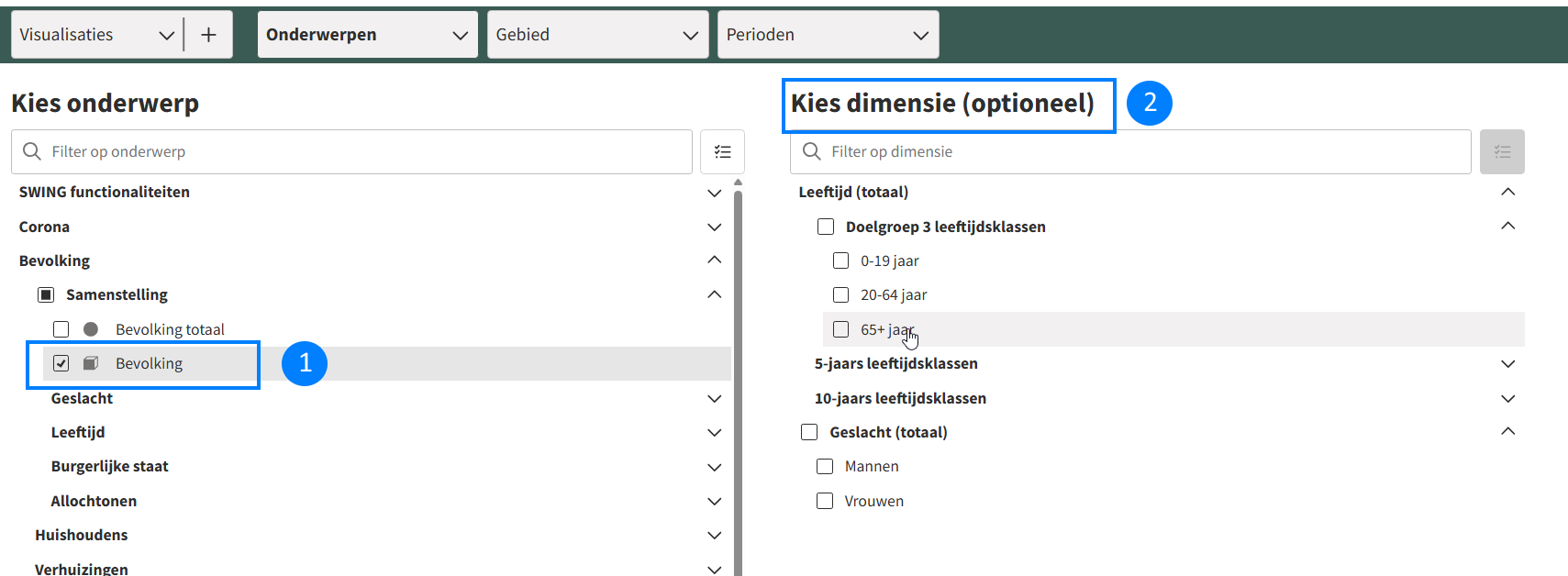Open the Perioden tab dropdown
The width and height of the screenshot is (1568, 576).
pos(828,35)
